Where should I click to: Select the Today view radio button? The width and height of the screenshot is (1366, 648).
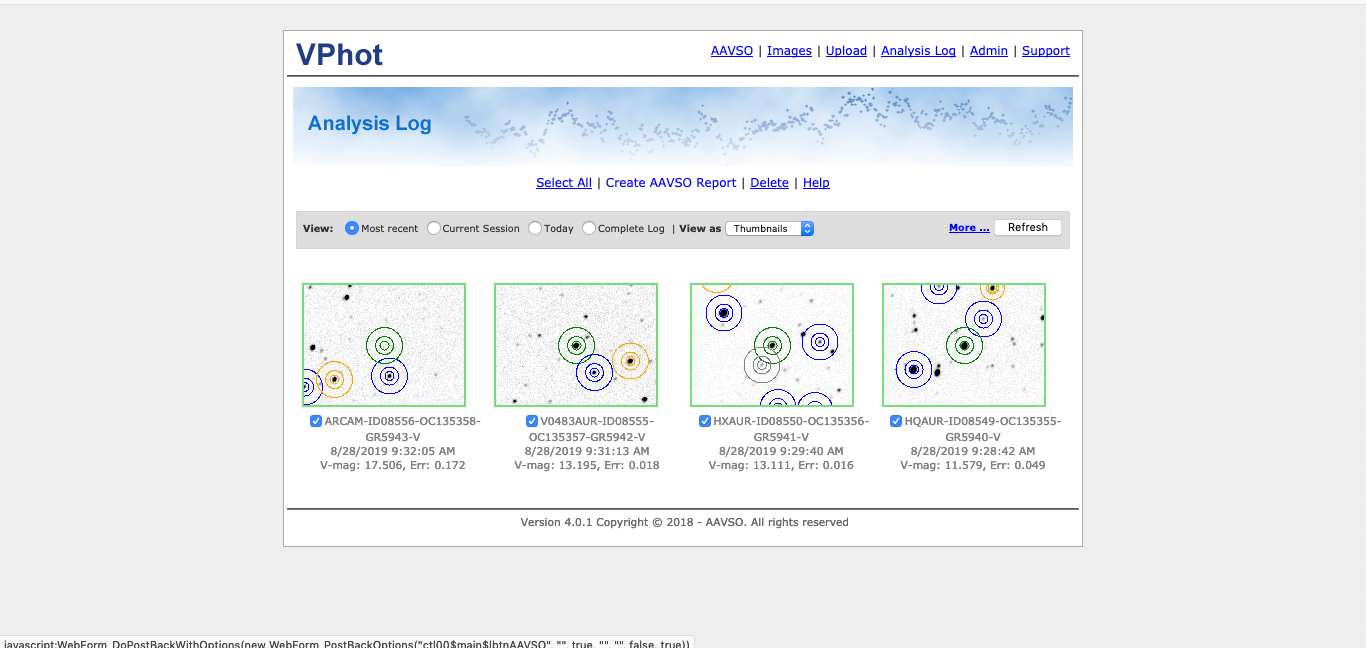pyautogui.click(x=536, y=228)
